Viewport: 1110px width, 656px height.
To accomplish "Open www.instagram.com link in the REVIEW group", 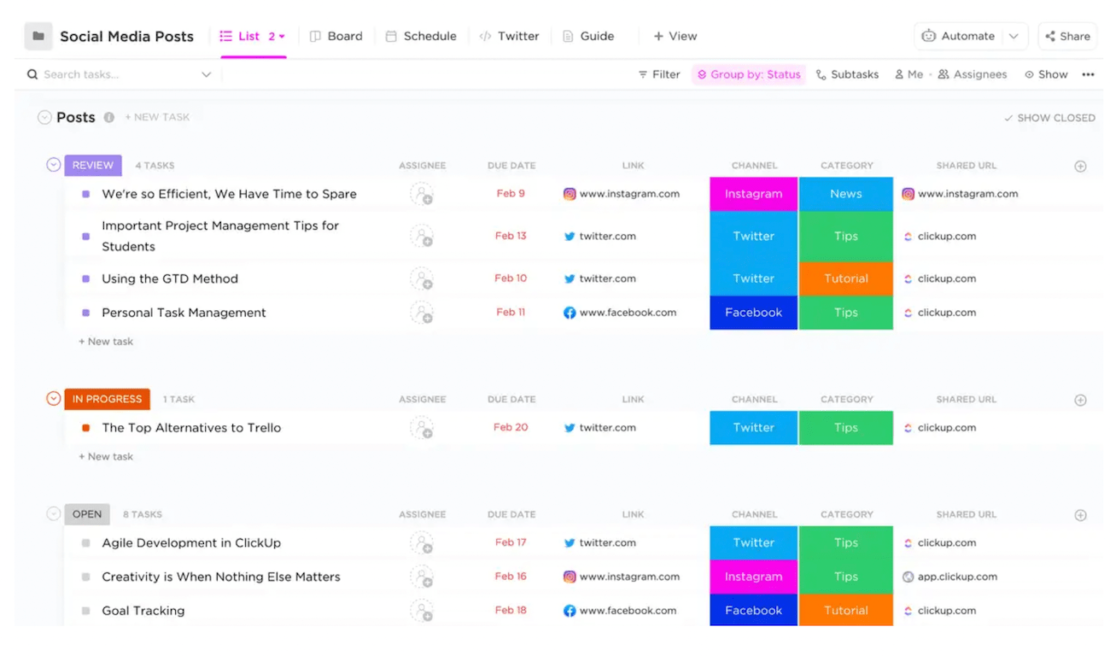I will (628, 194).
